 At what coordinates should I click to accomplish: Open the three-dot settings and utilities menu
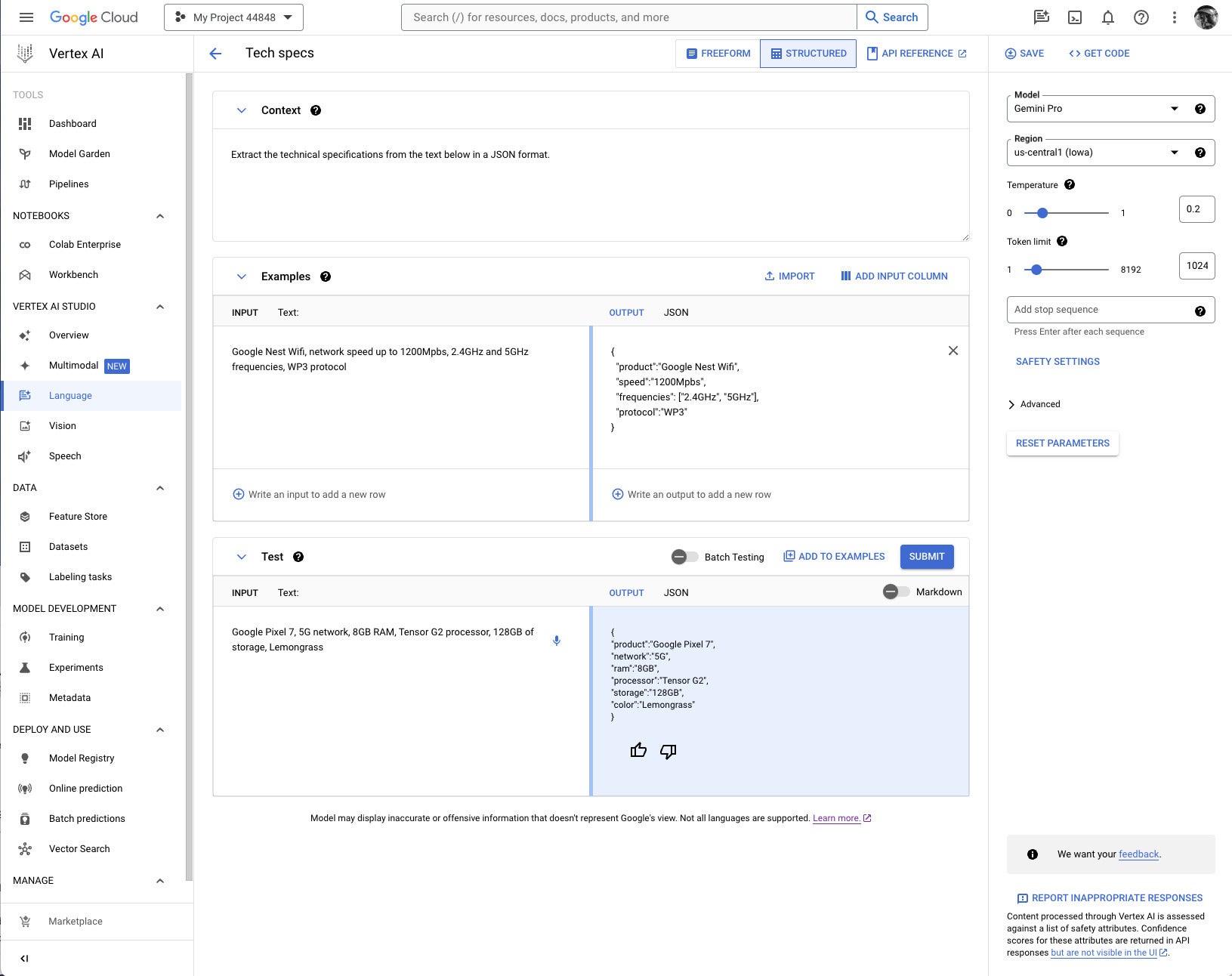coord(1175,17)
